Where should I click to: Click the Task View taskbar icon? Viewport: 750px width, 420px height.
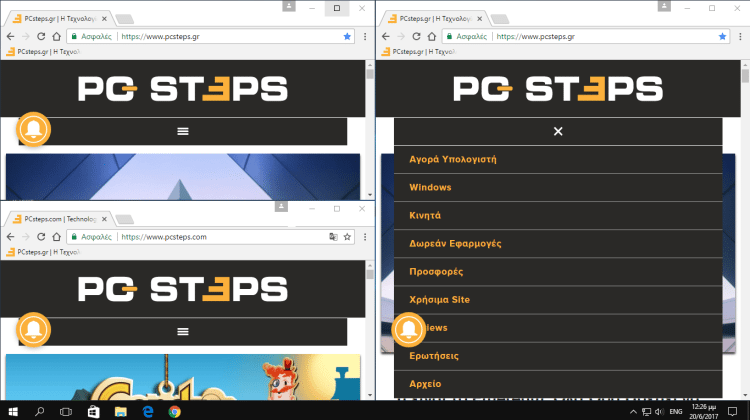pos(66,411)
